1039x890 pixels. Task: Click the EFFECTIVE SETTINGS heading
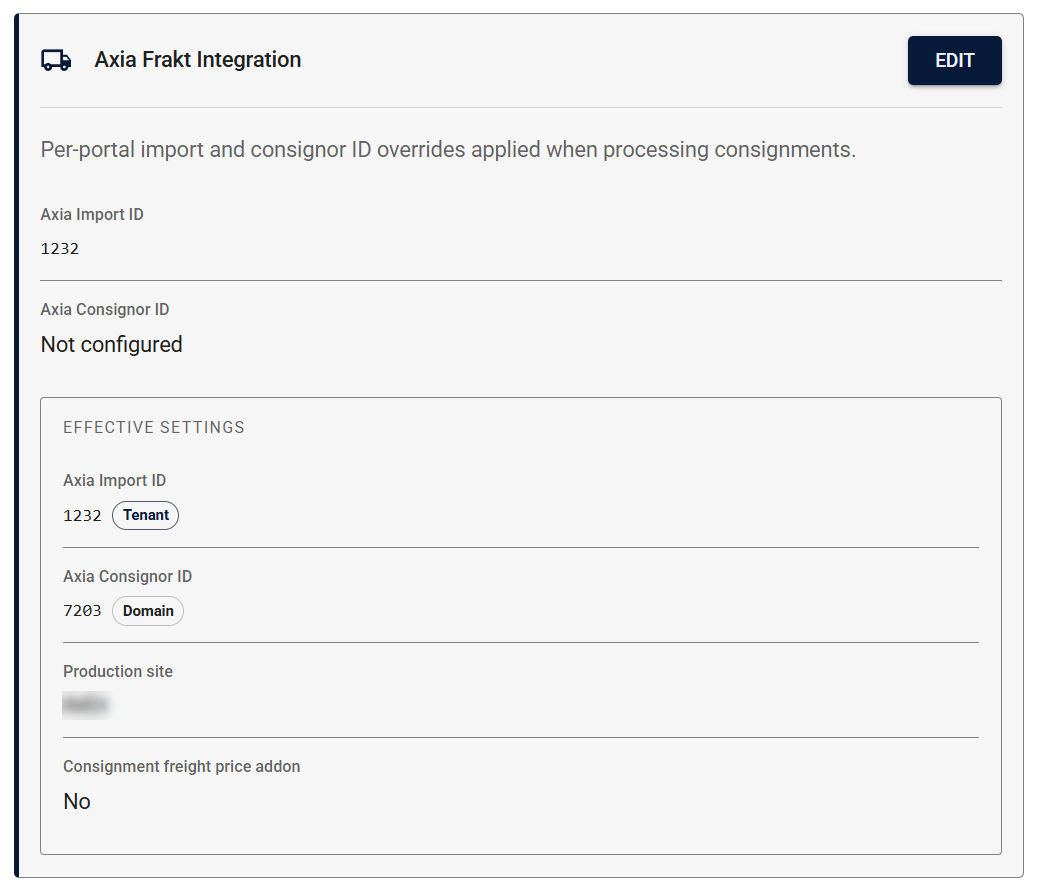tap(154, 427)
